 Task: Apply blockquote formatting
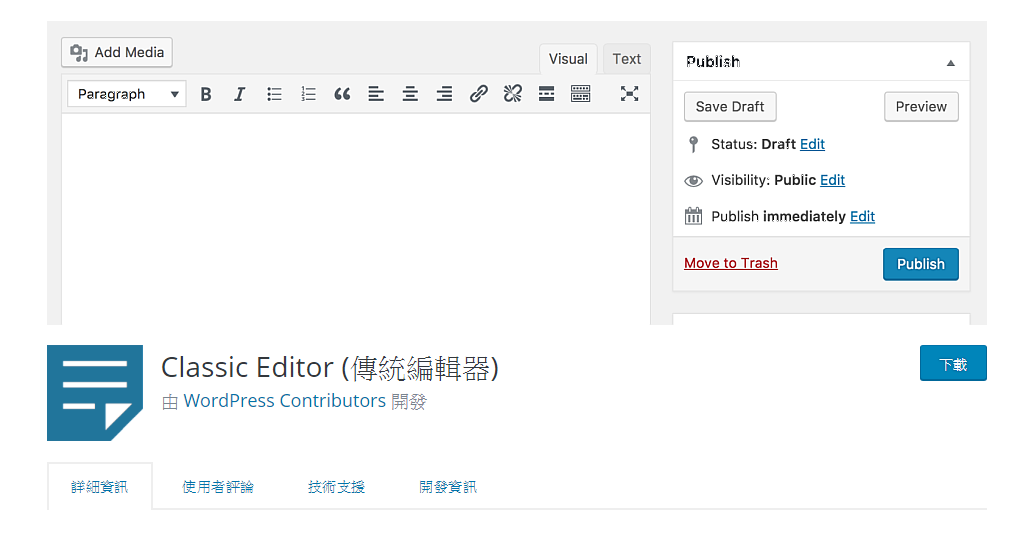pyautogui.click(x=342, y=95)
